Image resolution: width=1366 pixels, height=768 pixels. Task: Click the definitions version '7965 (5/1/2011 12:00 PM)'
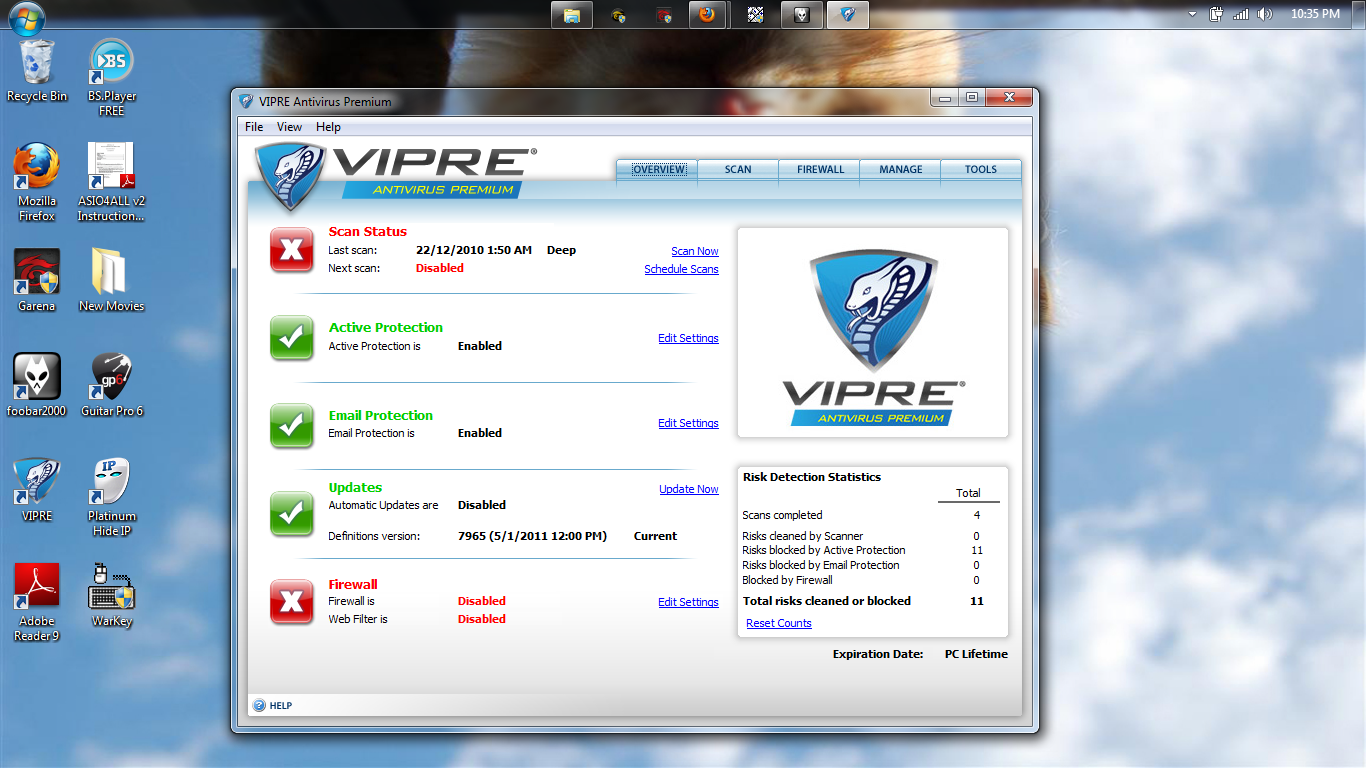(x=533, y=536)
